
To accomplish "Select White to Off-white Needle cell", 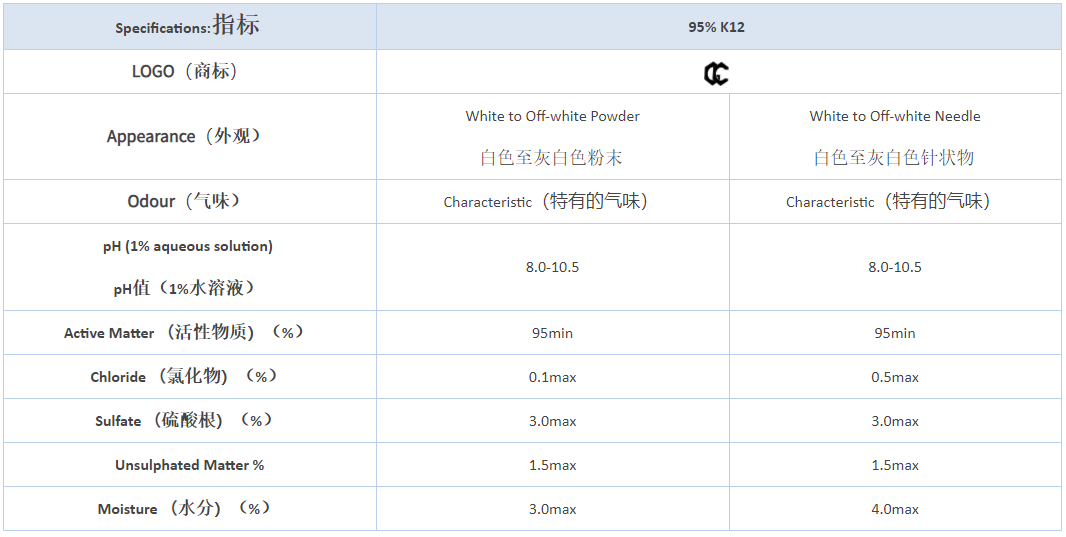I will [895, 137].
